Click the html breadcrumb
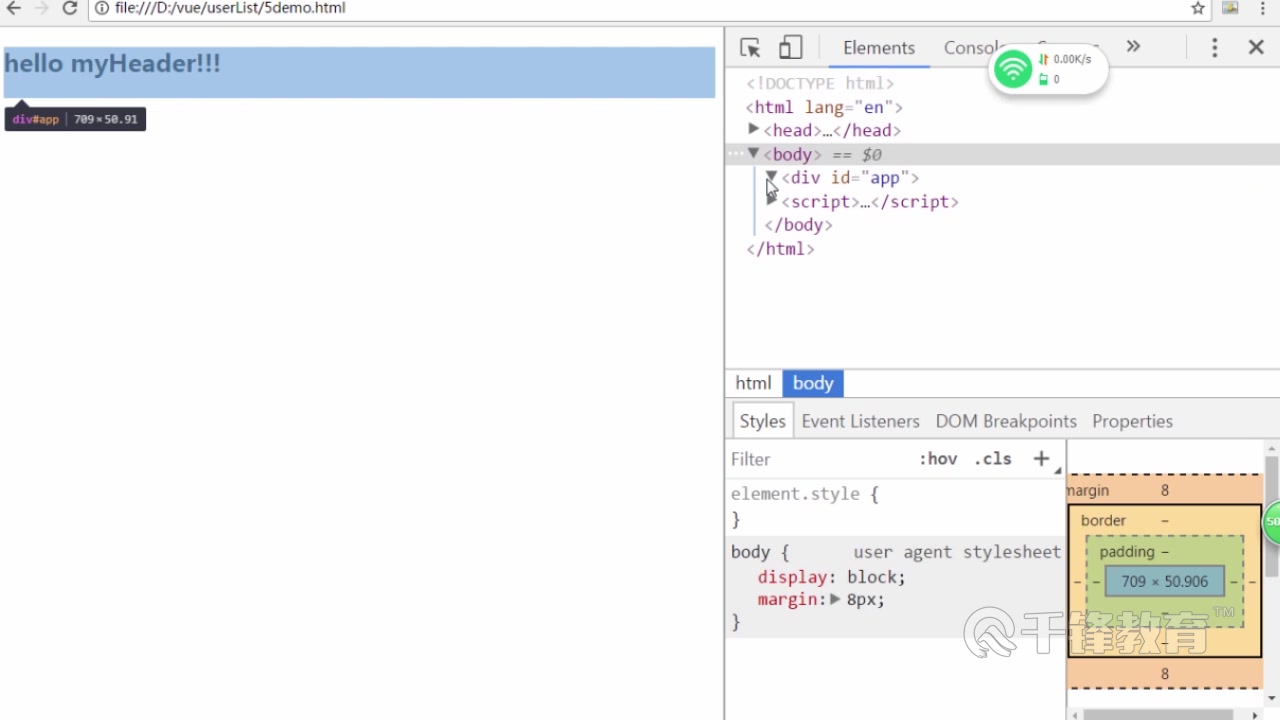Viewport: 1280px width, 720px height. click(753, 383)
